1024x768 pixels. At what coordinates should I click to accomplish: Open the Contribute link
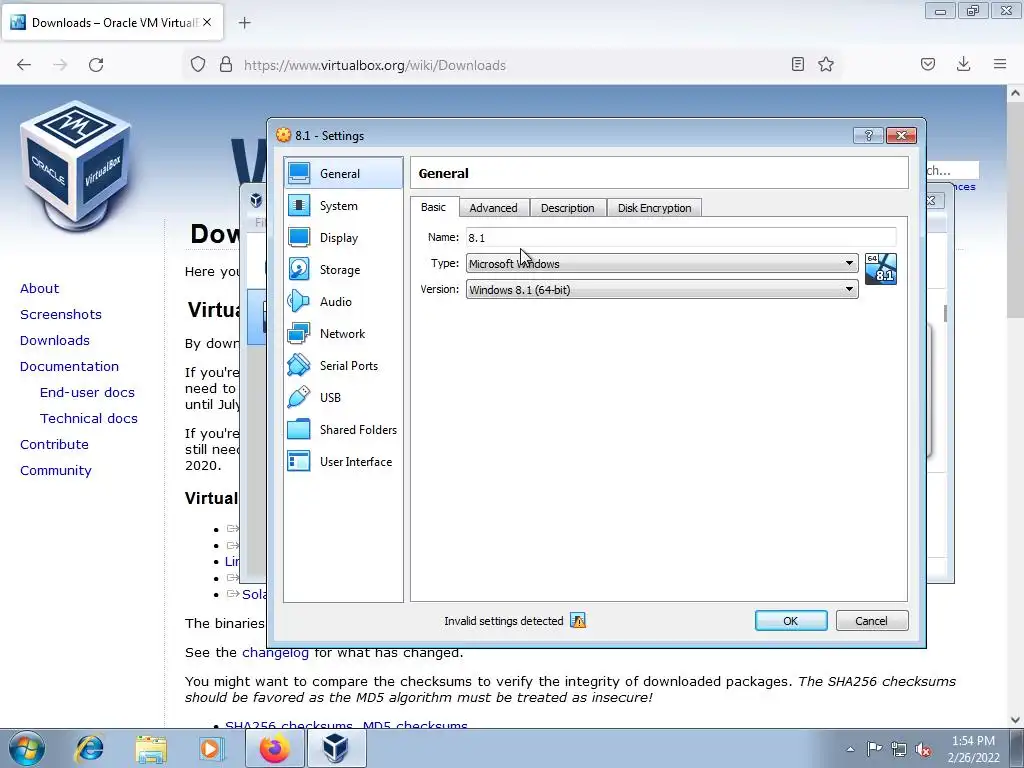pyautogui.click(x=54, y=445)
